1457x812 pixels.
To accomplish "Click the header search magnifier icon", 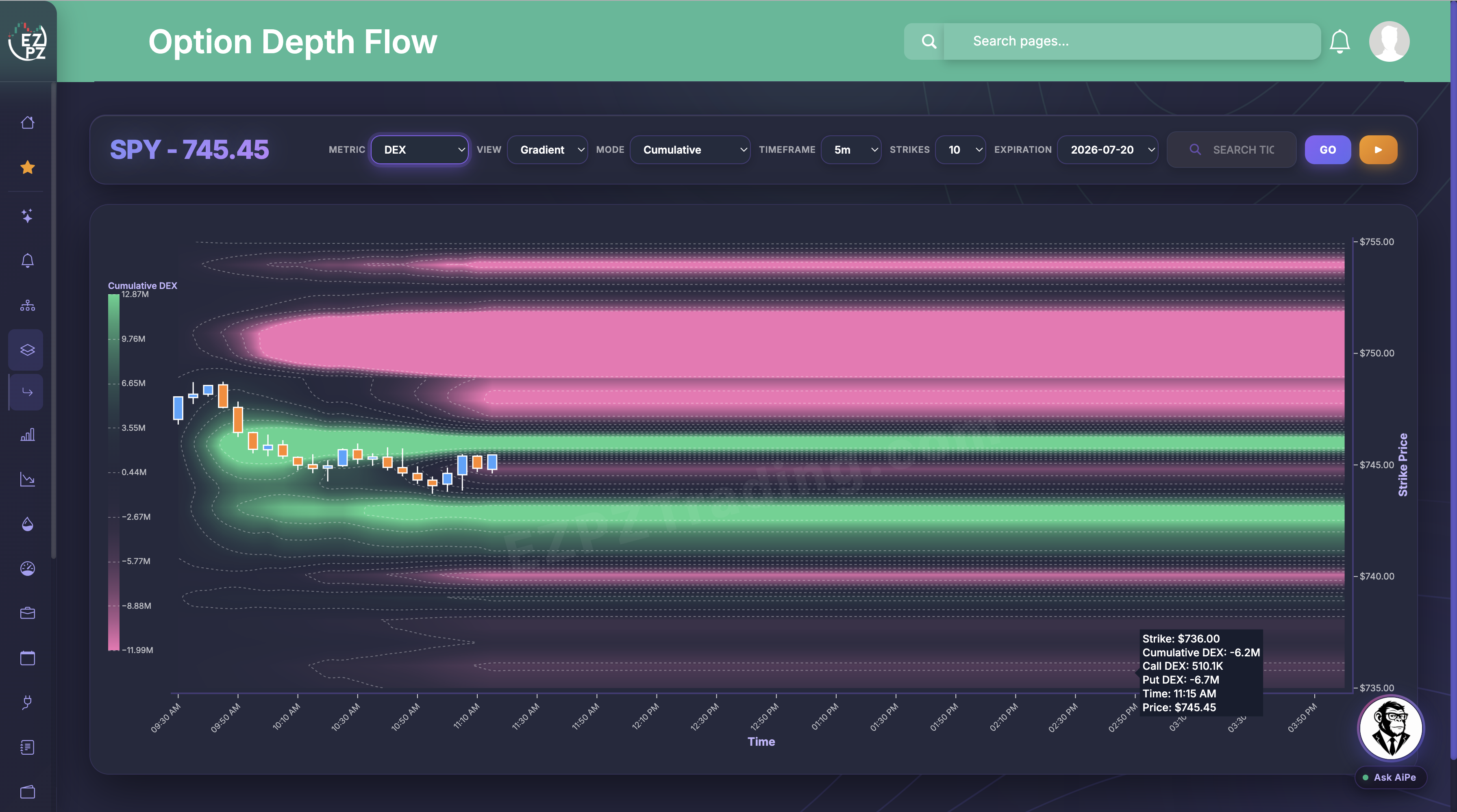I will [929, 41].
